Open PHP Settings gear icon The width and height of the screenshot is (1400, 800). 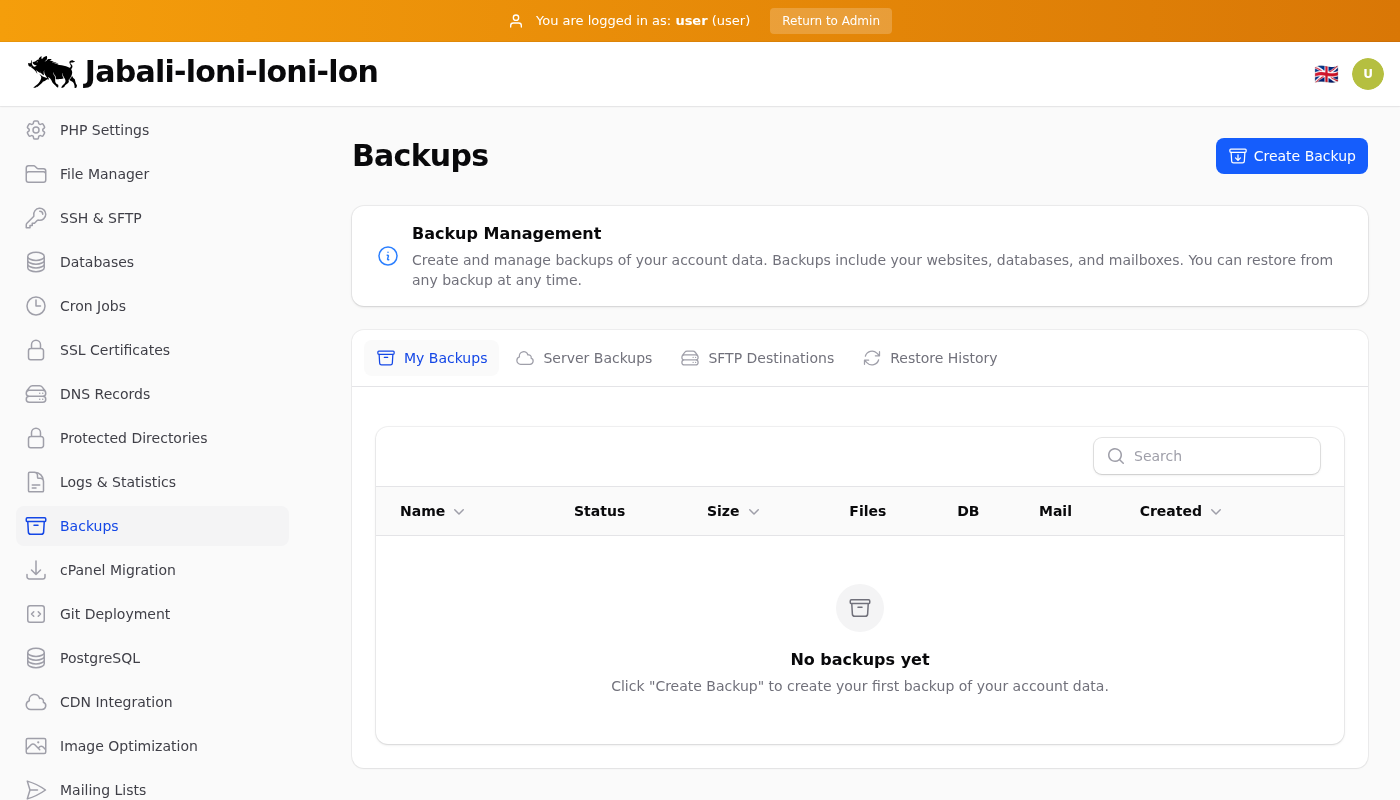click(36, 130)
